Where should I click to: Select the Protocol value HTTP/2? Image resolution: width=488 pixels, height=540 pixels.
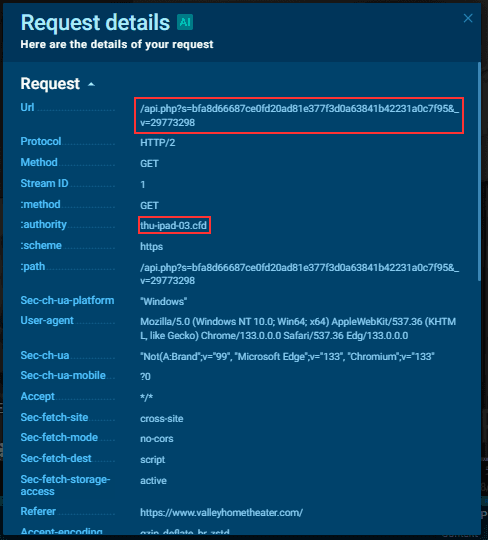[157, 143]
